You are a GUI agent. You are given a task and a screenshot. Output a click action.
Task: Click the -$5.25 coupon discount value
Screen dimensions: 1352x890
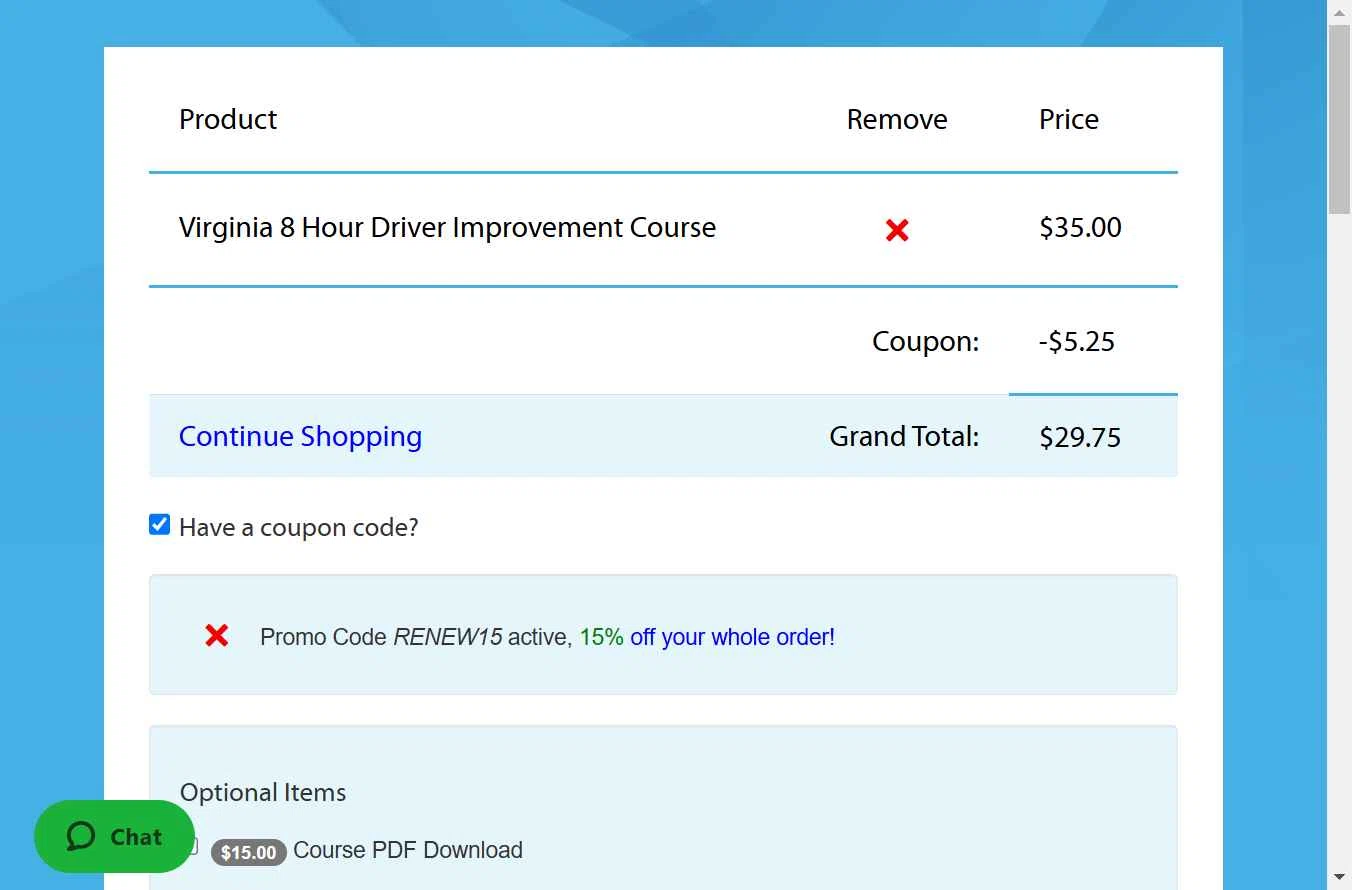[x=1077, y=342]
